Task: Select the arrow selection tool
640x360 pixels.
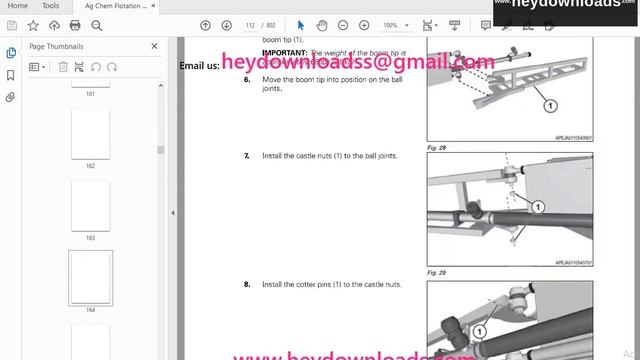Action: (x=301, y=25)
